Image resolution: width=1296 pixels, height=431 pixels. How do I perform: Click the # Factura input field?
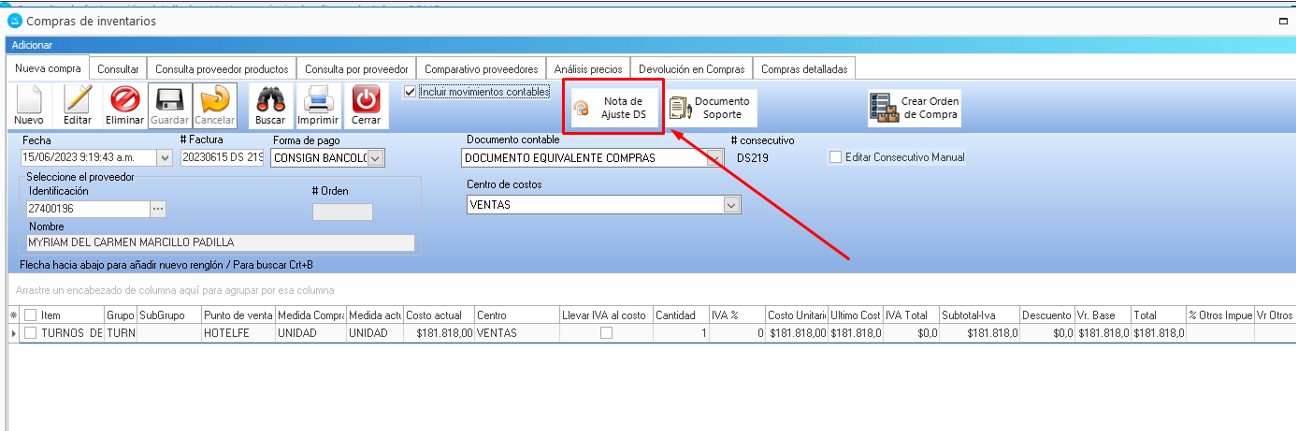[222, 158]
